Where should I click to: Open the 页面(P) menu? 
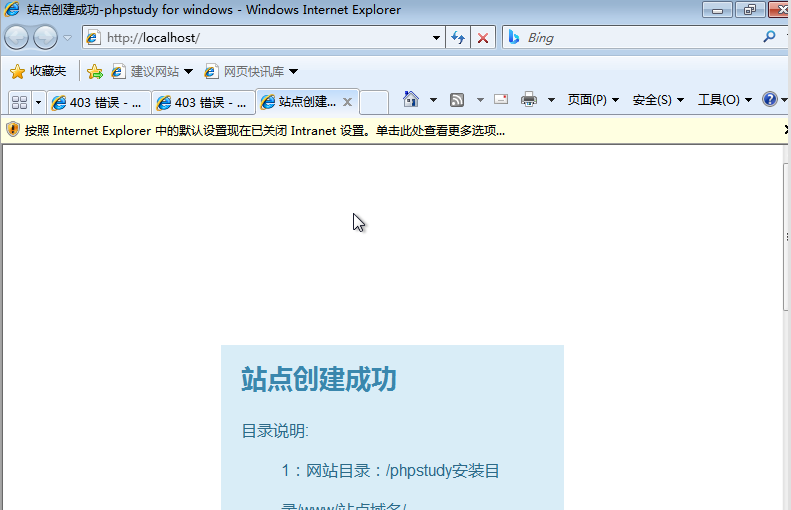[593, 100]
